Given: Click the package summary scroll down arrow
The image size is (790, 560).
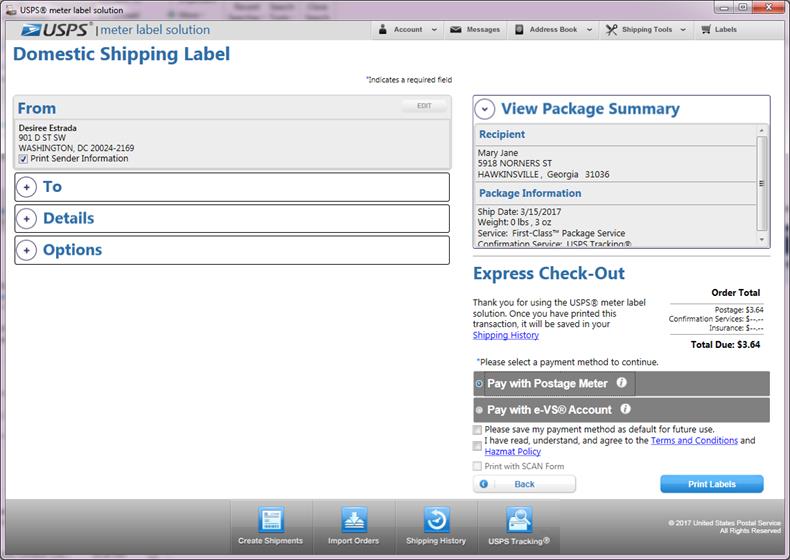Looking at the screenshot, I should coord(762,240).
